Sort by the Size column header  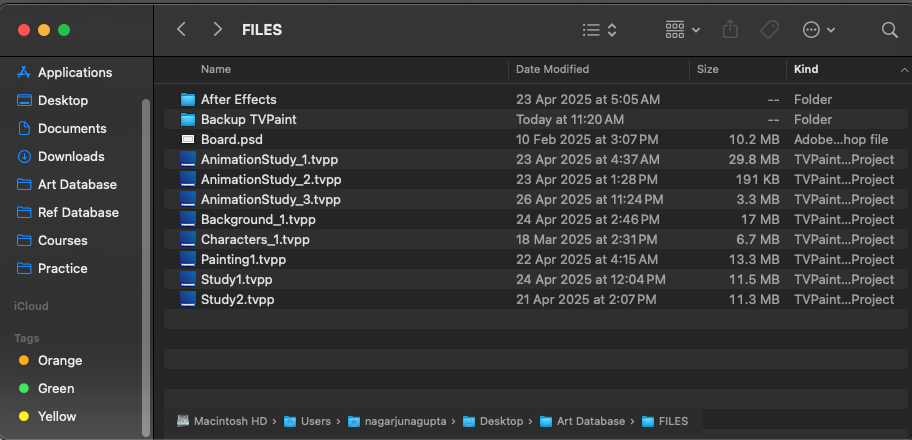tap(707, 69)
